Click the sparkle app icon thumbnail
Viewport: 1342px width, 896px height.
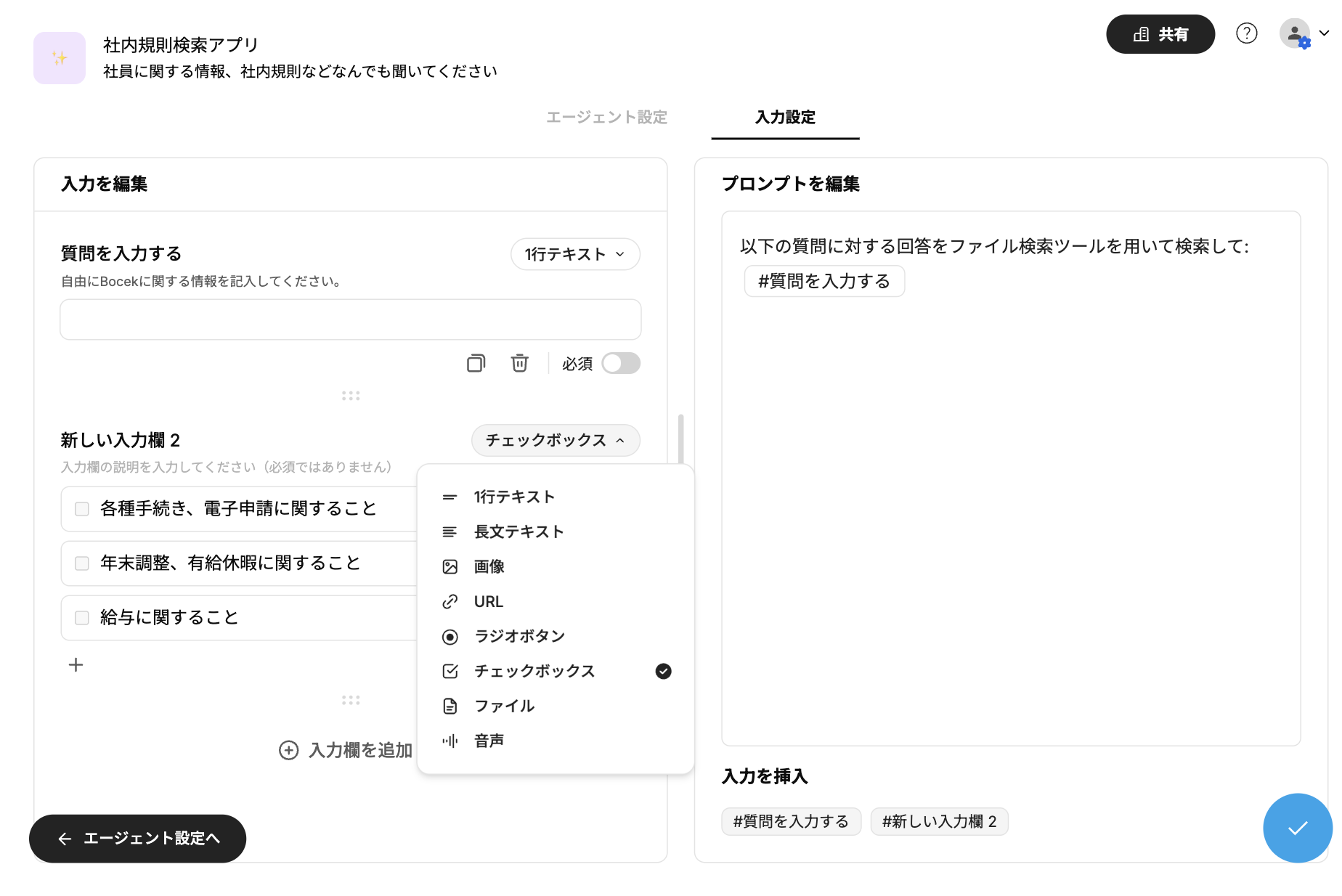(x=60, y=58)
